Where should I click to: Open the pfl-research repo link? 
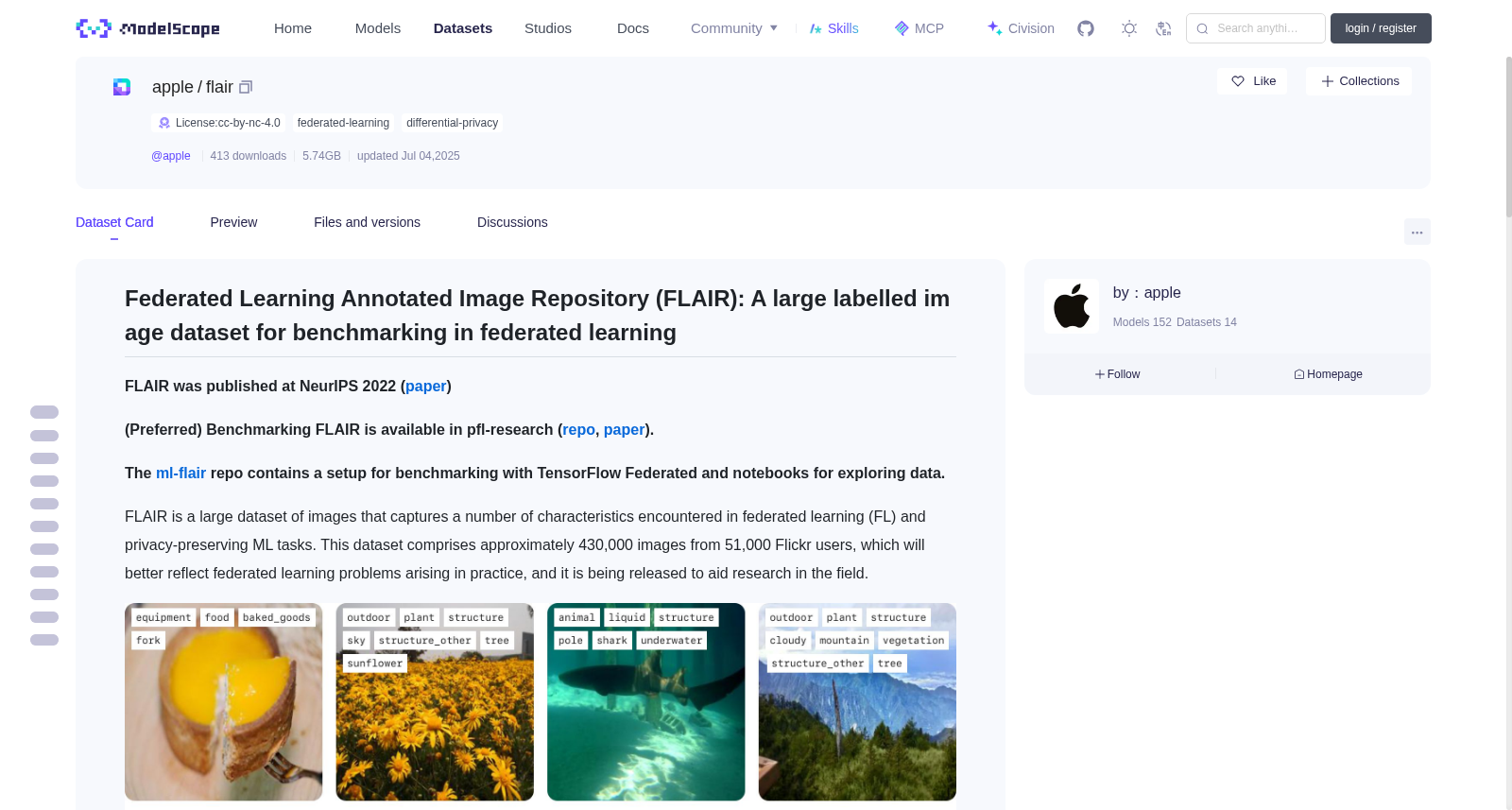pyautogui.click(x=578, y=429)
